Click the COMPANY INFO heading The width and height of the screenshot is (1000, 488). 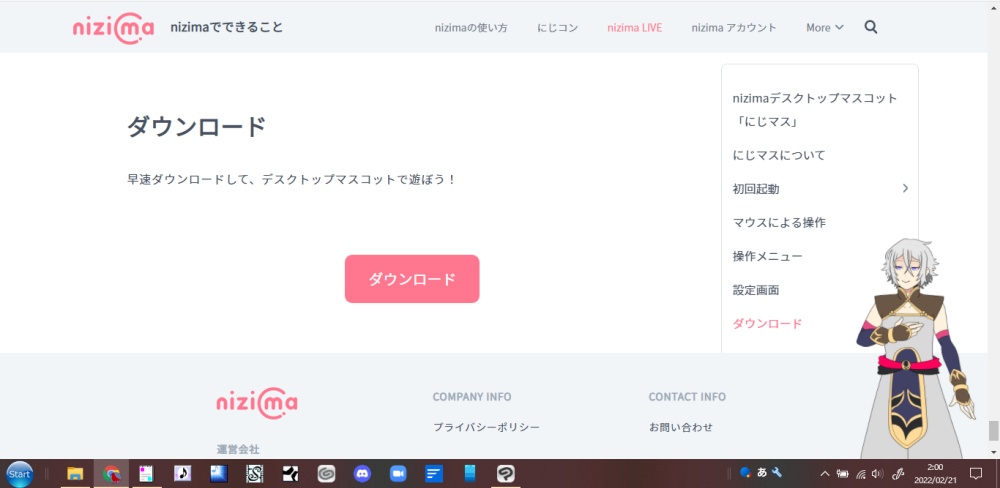[472, 397]
